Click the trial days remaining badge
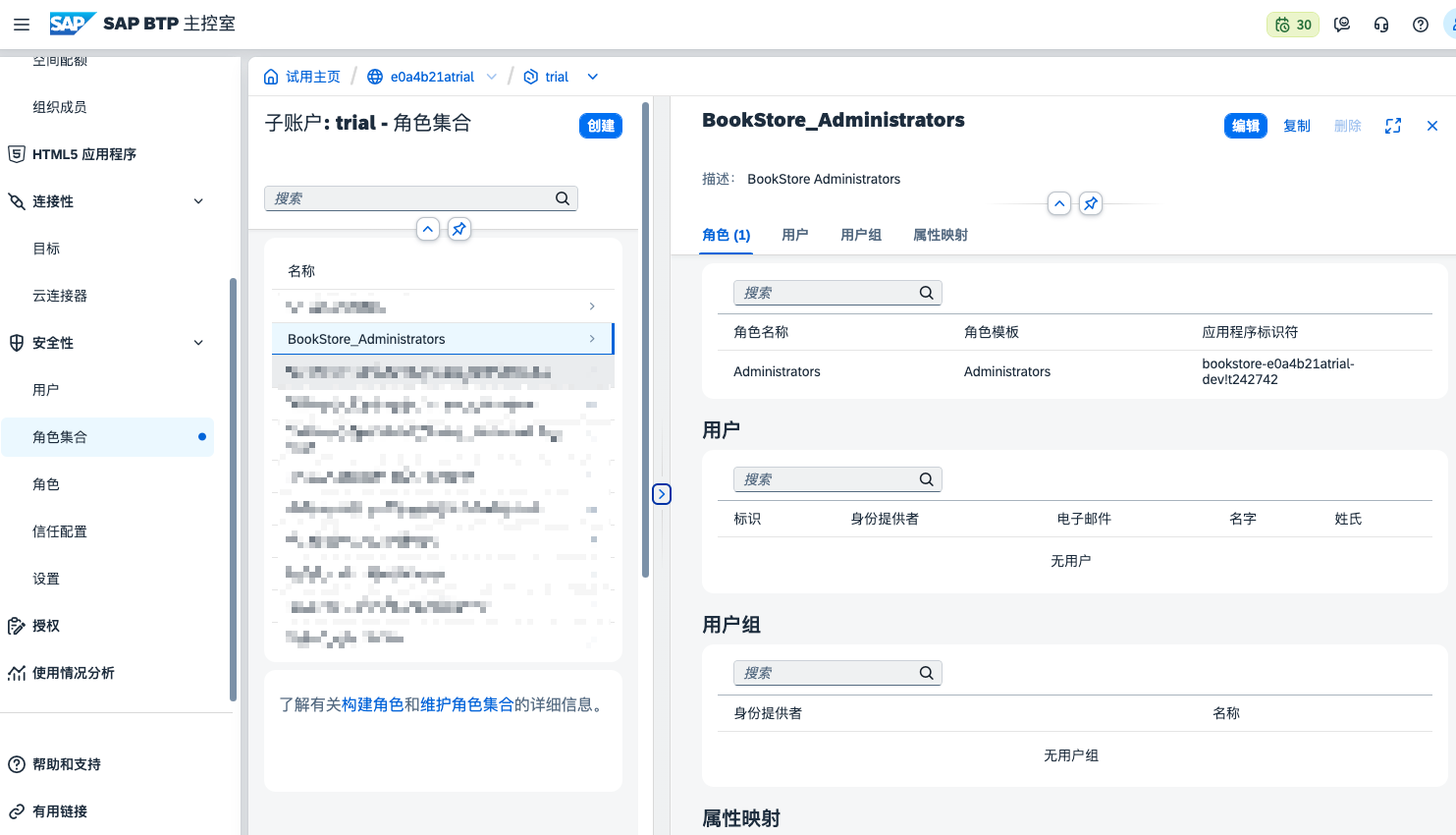Screen dimensions: 1456x835 (1293, 25)
